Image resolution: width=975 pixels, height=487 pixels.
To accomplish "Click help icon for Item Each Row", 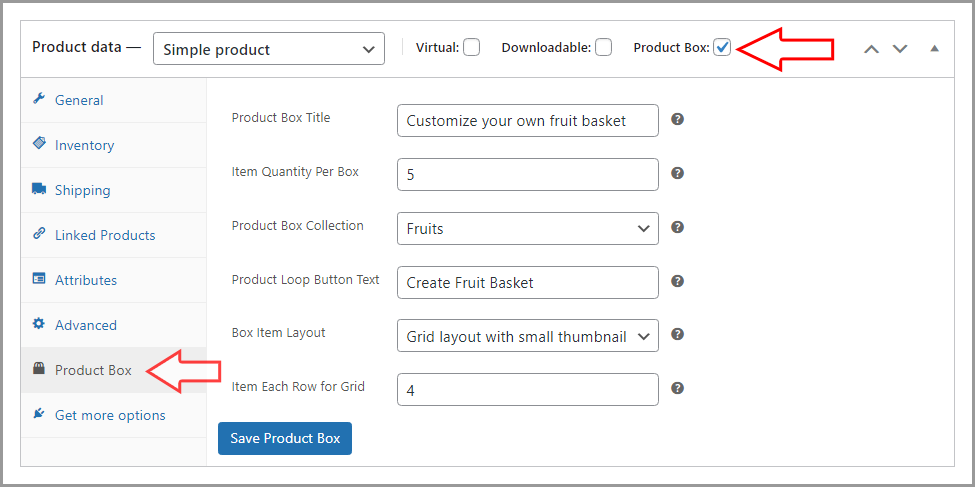I will pyautogui.click(x=677, y=388).
